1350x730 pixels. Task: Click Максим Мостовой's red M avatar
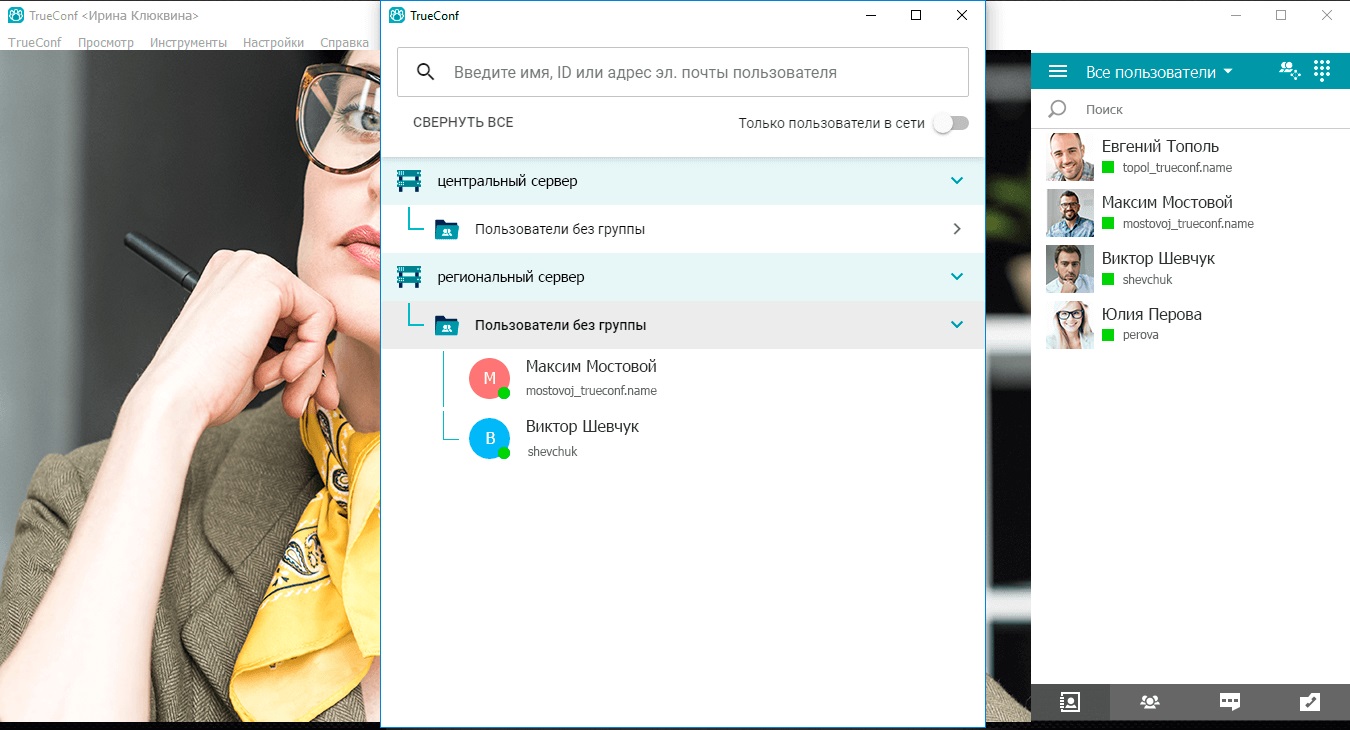tap(489, 378)
